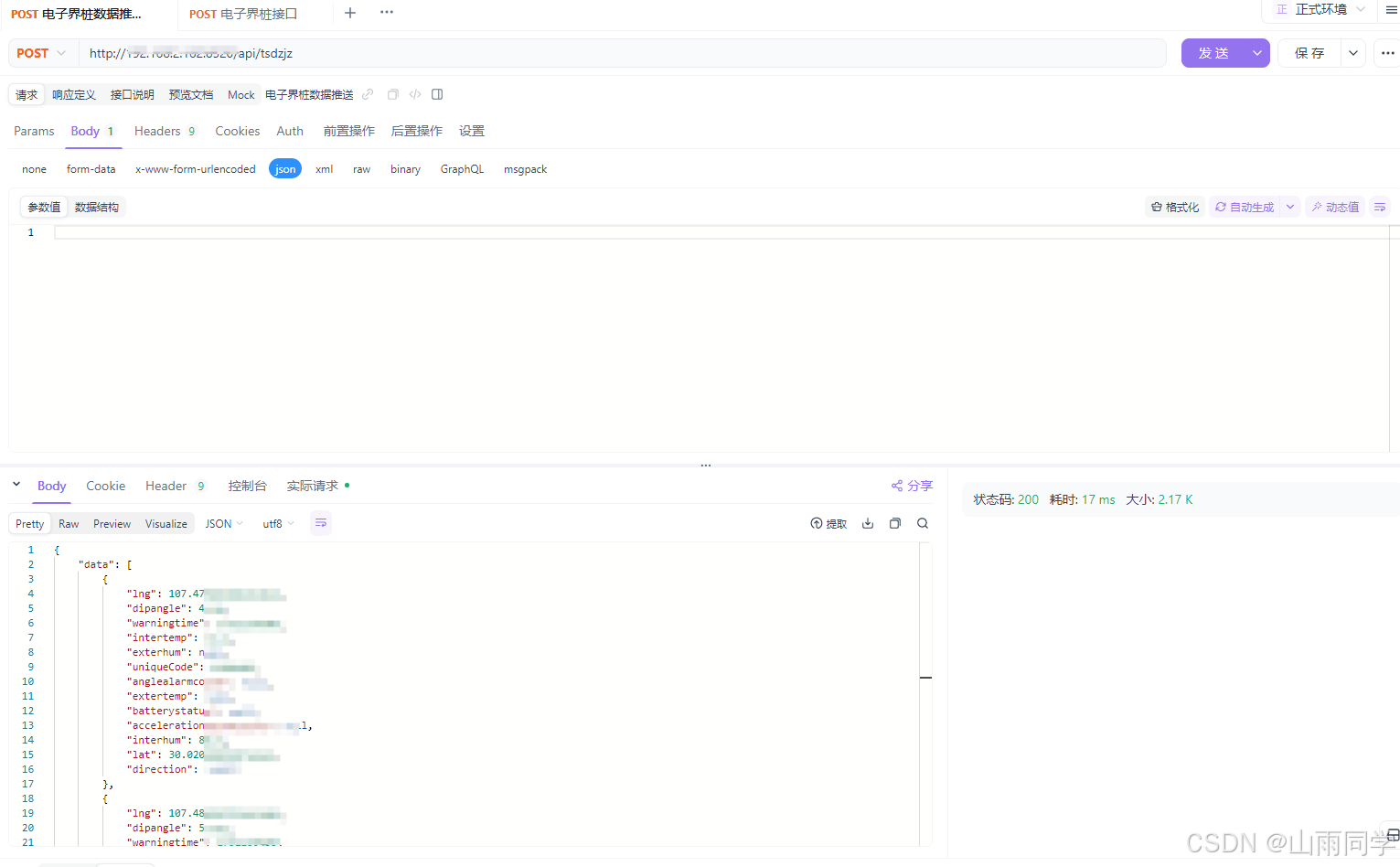Open request Cookies tab
This screenshot has width=1400, height=867.
(x=238, y=131)
